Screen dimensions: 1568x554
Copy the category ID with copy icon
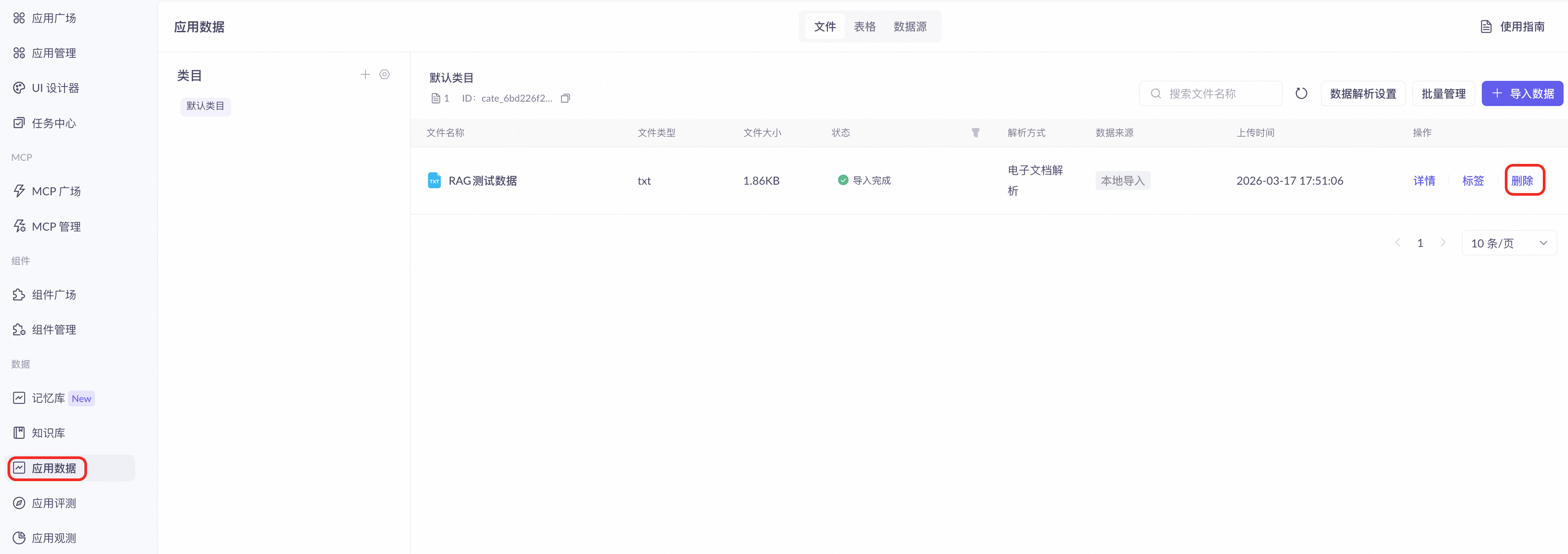(x=565, y=98)
